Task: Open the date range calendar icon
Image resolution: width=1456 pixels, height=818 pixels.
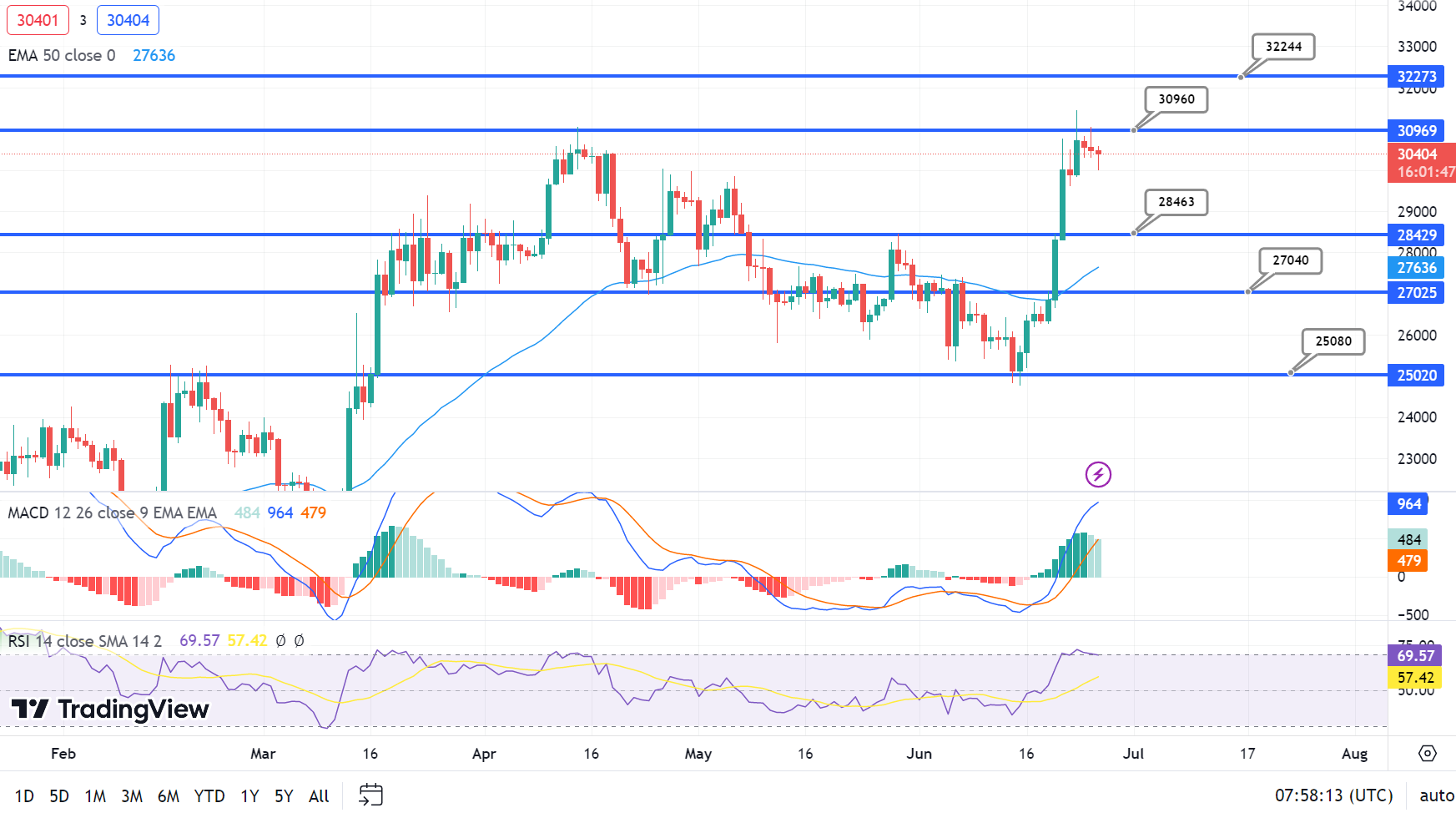Action: click(x=370, y=795)
